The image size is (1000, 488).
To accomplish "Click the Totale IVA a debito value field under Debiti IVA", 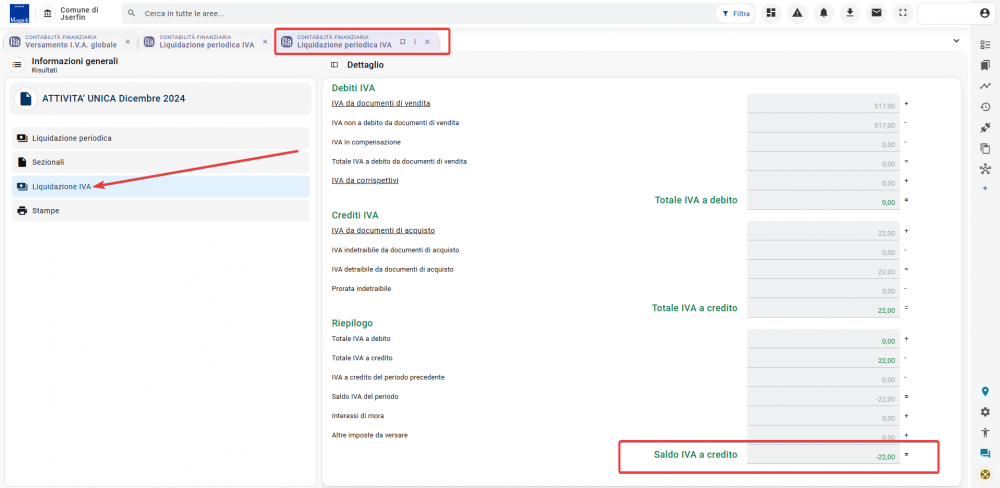I will coord(823,200).
